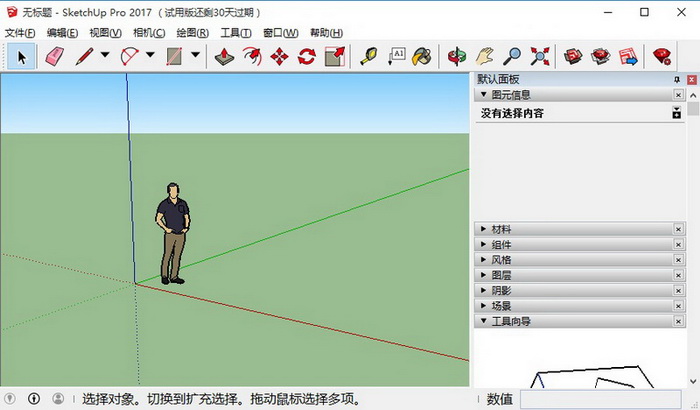This screenshot has height=410, width=700.
Task: Select the Pan hand tool
Action: (484, 57)
